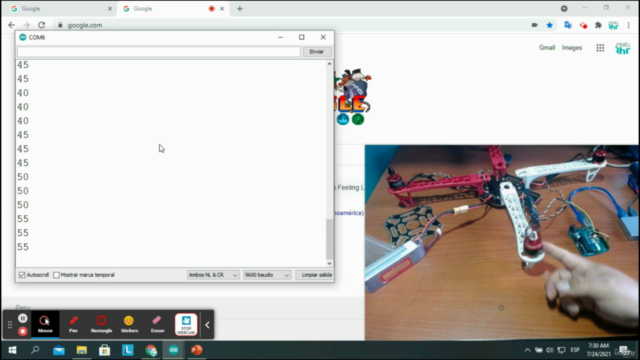Screen dimensions: 640x360
Task: Click the serial monitor scroll up arrow
Action: tap(329, 64)
